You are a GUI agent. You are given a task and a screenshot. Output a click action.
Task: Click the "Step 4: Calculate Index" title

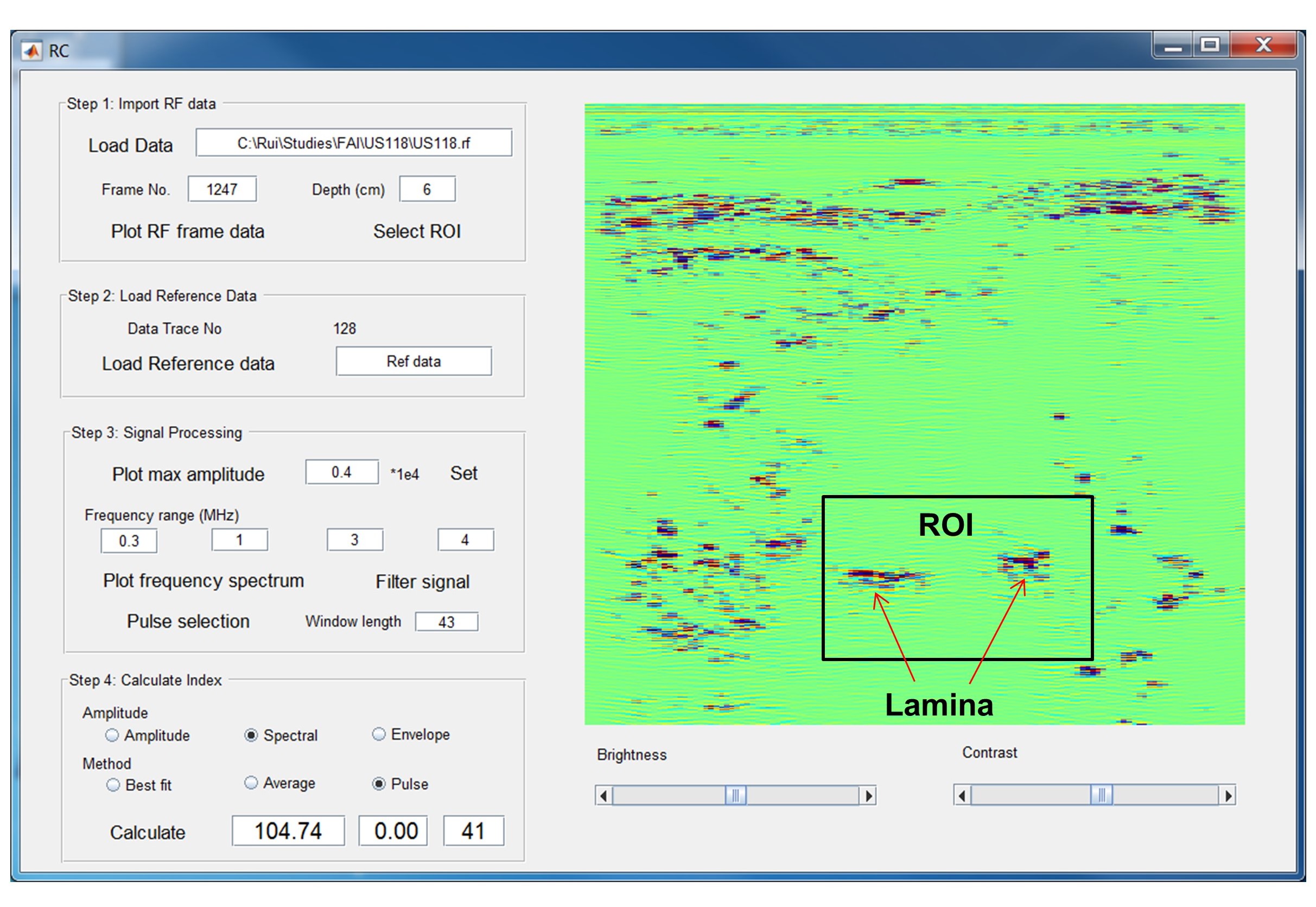click(x=145, y=680)
